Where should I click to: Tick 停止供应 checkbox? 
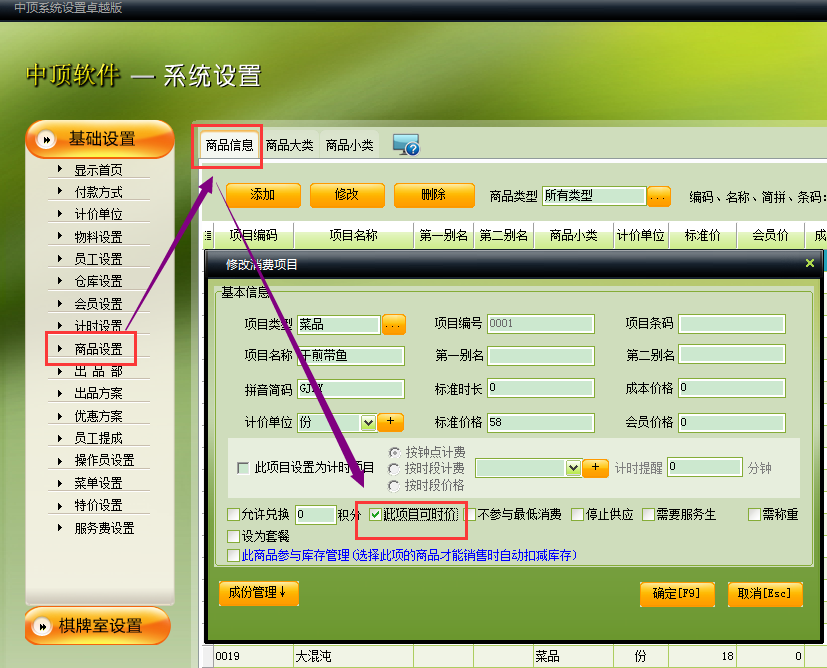click(x=578, y=514)
